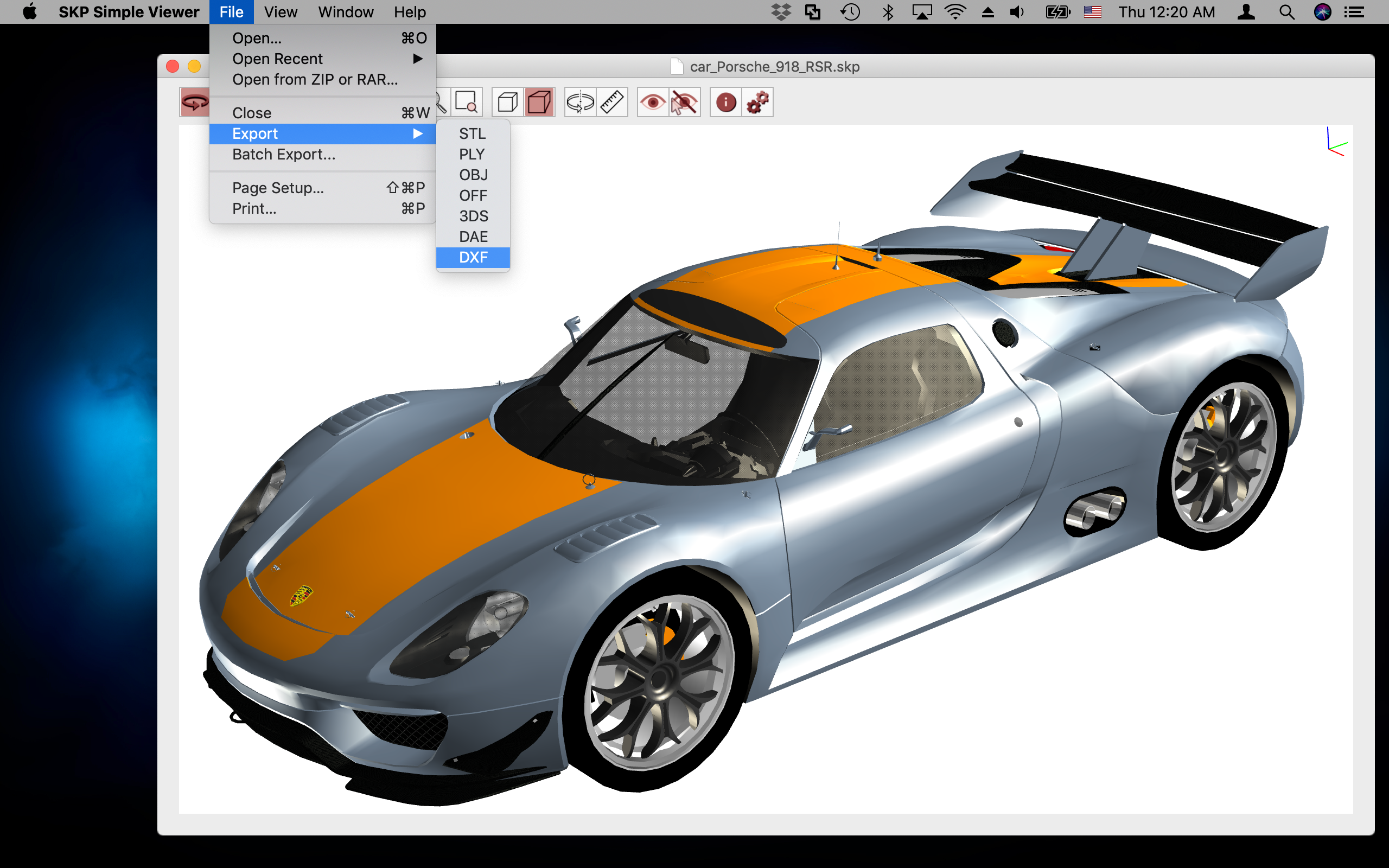This screenshot has width=1389, height=868.
Task: Click Open from ZIP or RAR
Action: pos(315,79)
